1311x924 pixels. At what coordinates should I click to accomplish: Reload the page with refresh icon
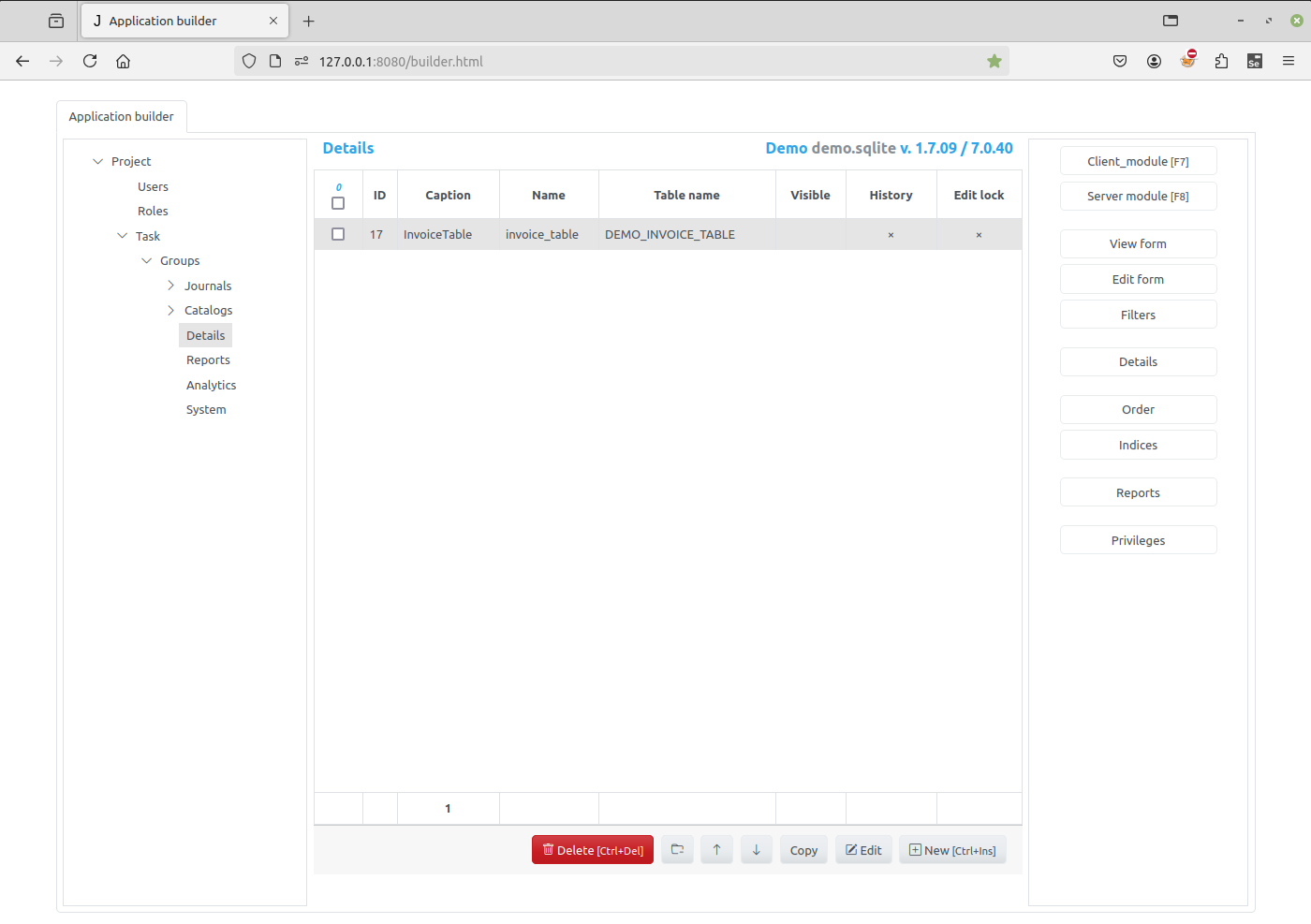[90, 61]
